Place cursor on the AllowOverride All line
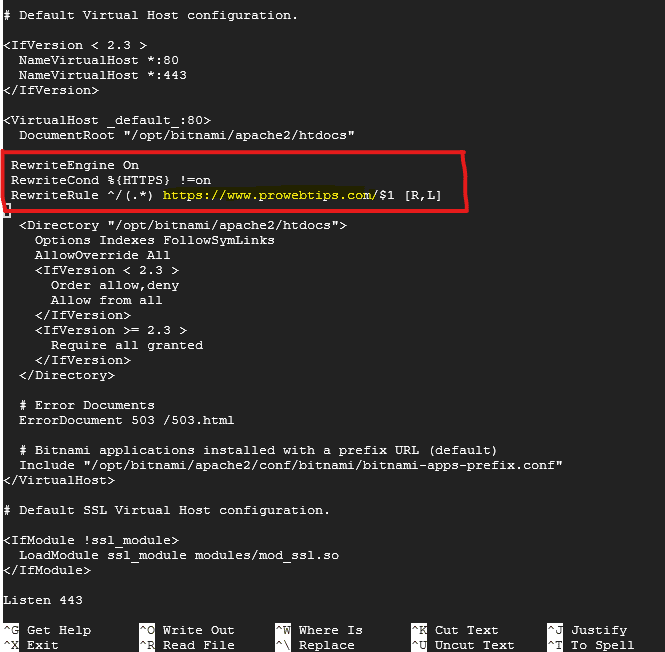Viewport: 665px width, 652px height. (103, 255)
